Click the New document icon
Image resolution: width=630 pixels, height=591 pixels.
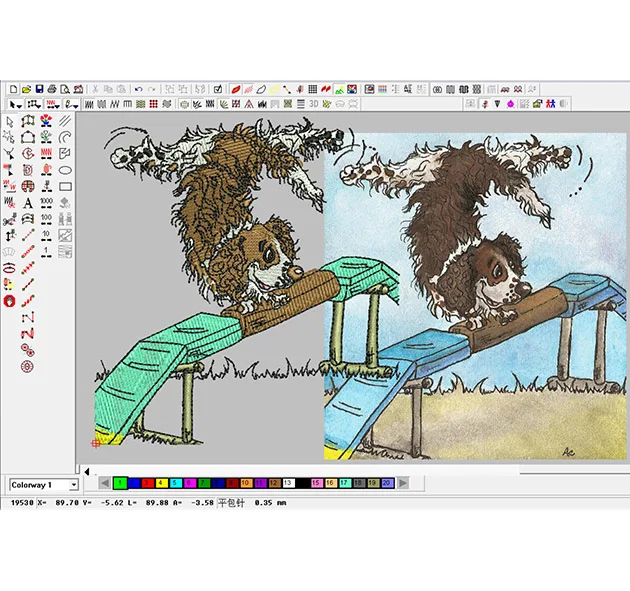click(x=13, y=89)
